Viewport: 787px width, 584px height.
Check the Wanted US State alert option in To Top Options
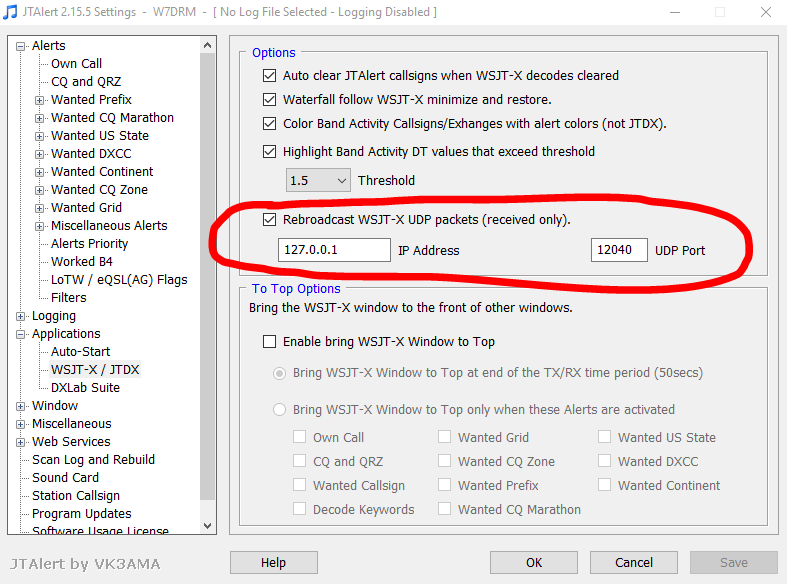click(x=604, y=437)
